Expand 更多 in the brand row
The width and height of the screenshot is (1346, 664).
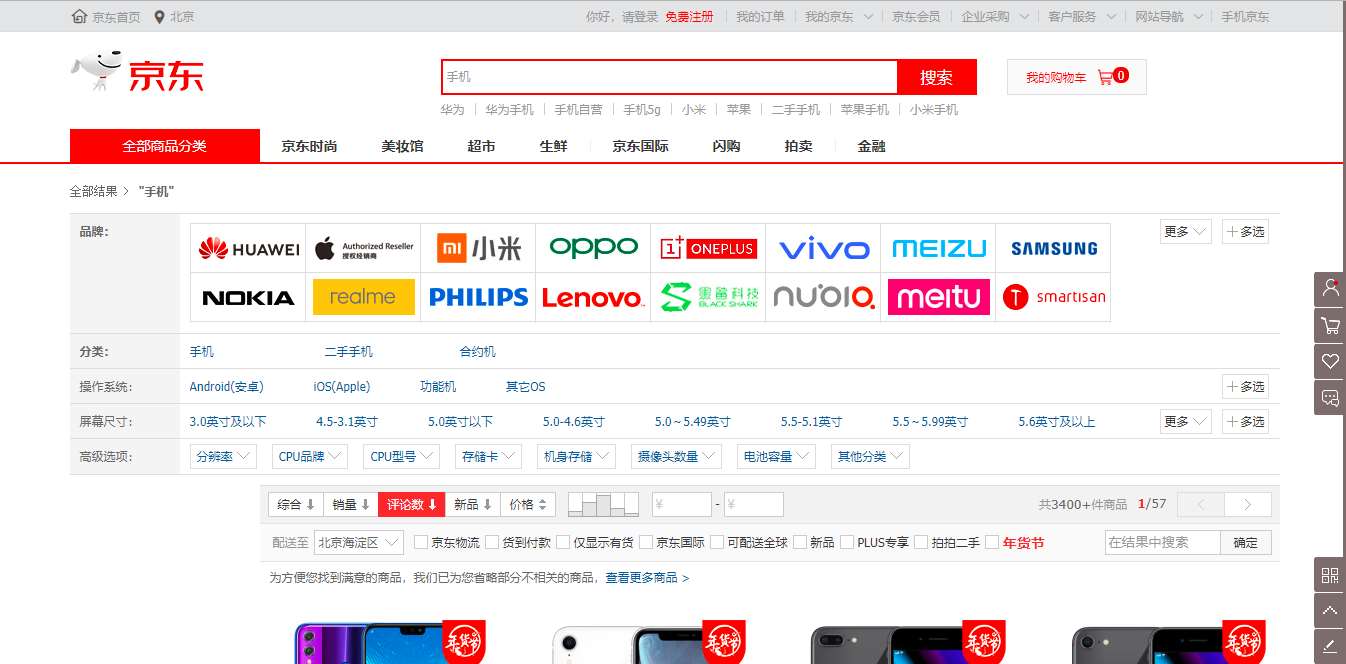(x=1186, y=232)
